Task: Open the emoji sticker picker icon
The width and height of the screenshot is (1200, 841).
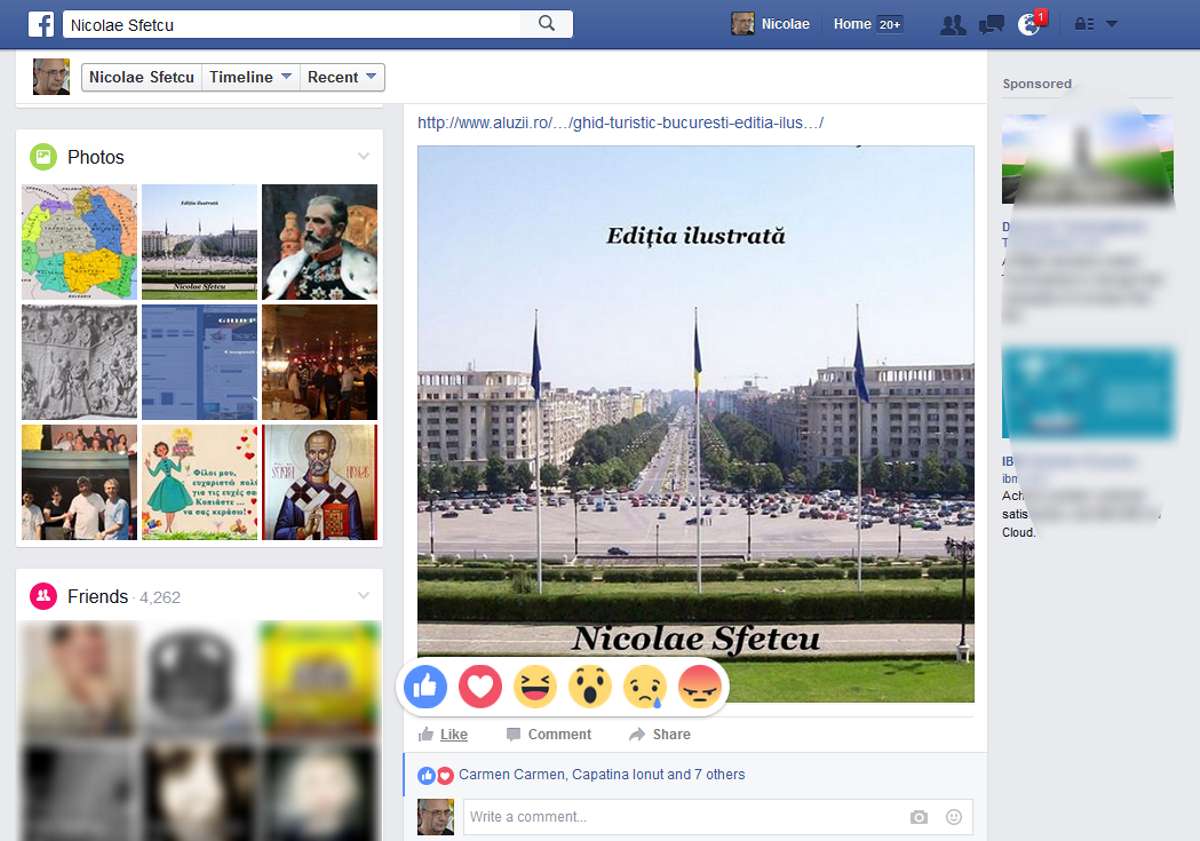Action: [954, 817]
